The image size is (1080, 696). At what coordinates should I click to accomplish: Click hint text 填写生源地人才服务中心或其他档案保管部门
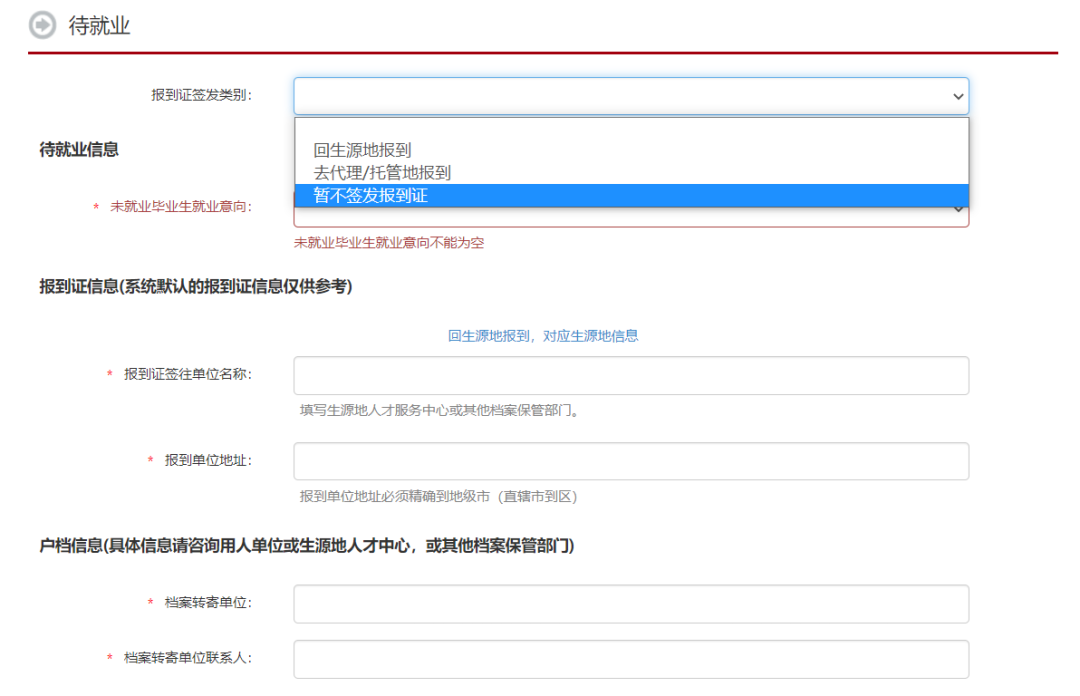[x=438, y=410]
